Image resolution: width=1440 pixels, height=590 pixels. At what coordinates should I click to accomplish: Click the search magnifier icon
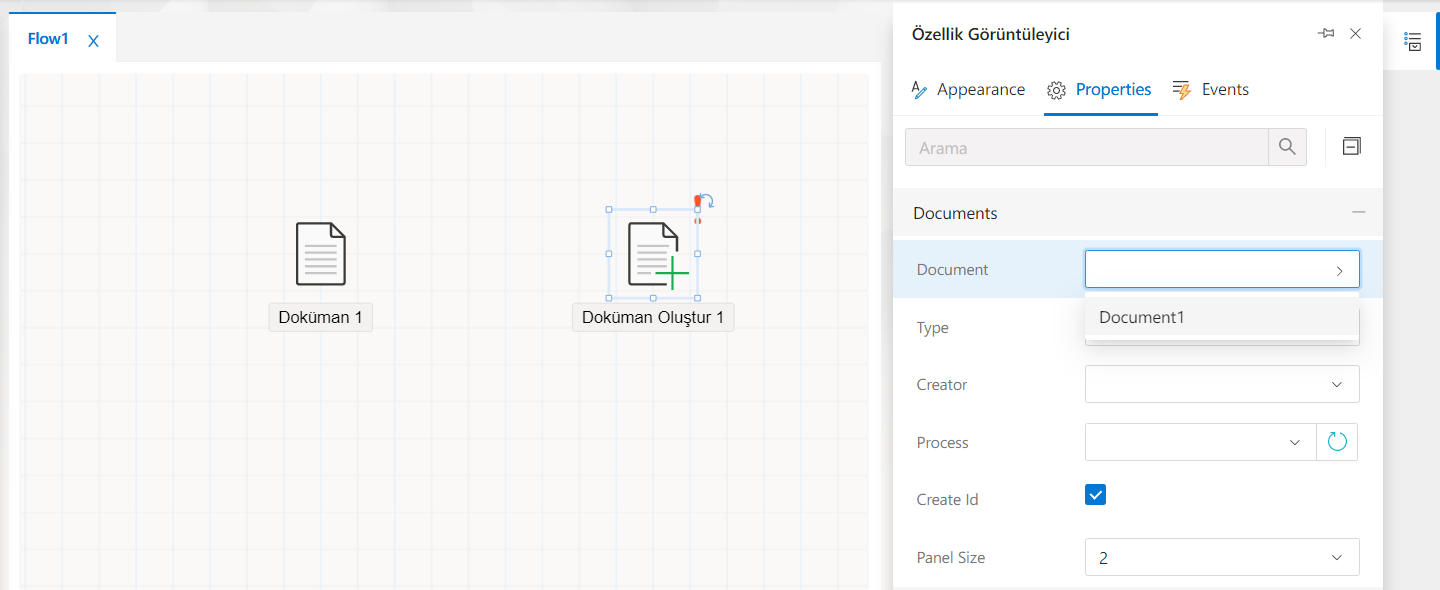point(1287,147)
